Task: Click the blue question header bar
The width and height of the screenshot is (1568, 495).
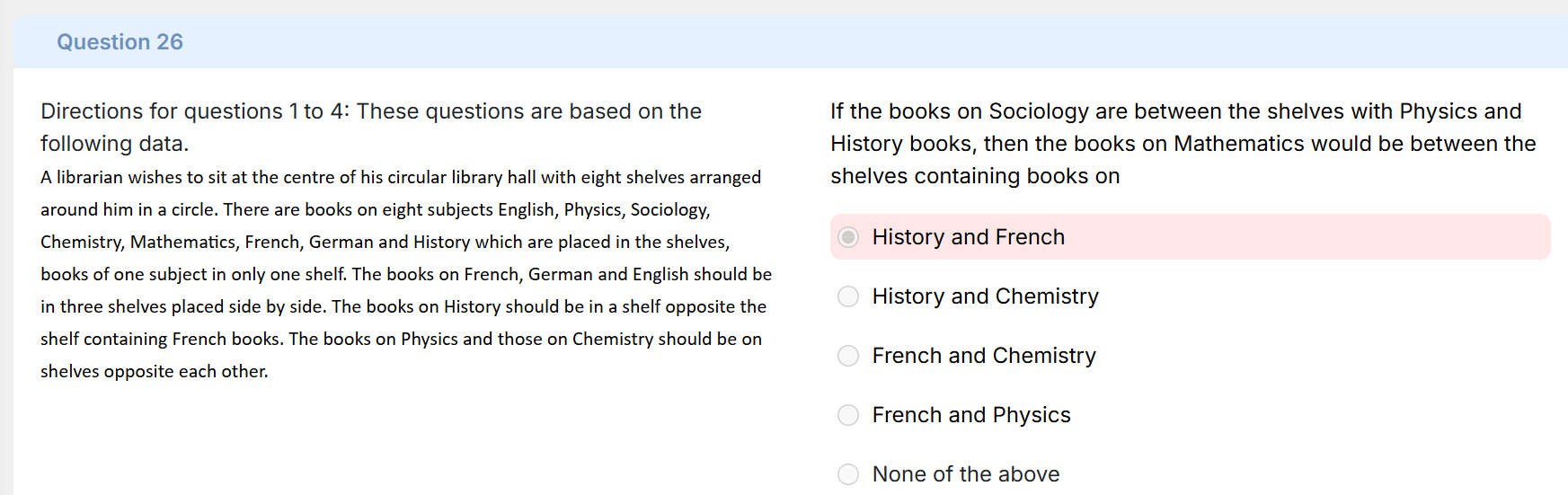Action: pos(791,42)
